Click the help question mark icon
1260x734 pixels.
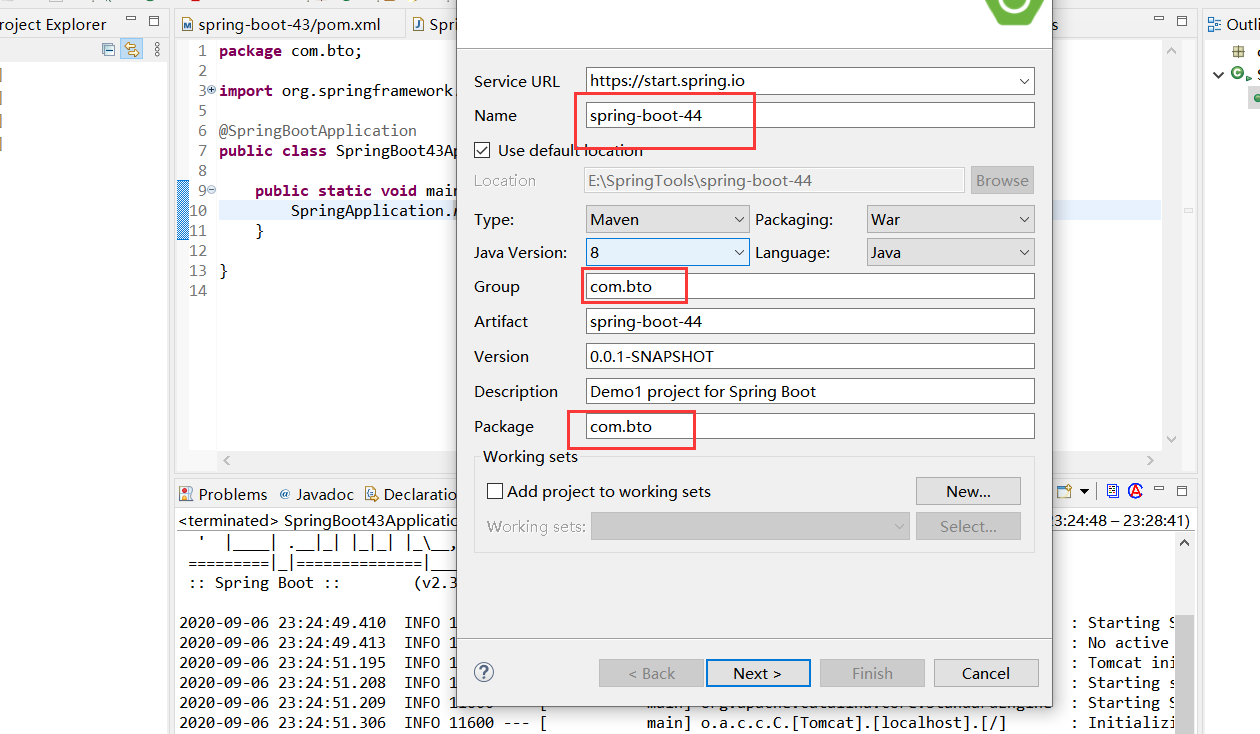tap(484, 672)
